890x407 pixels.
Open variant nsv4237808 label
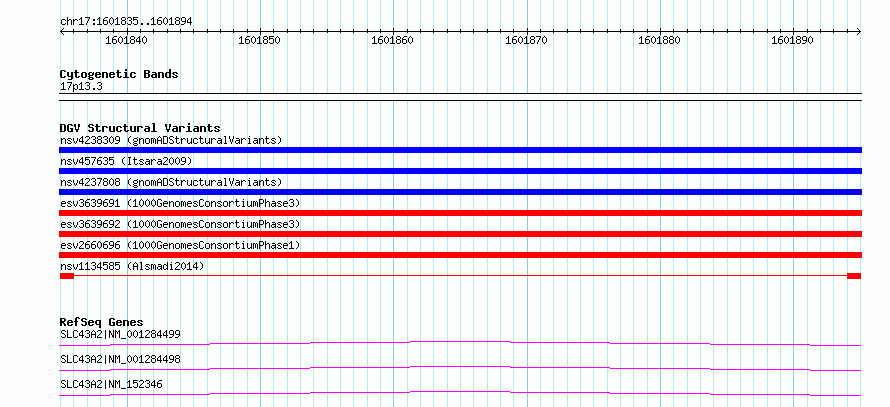point(171,182)
